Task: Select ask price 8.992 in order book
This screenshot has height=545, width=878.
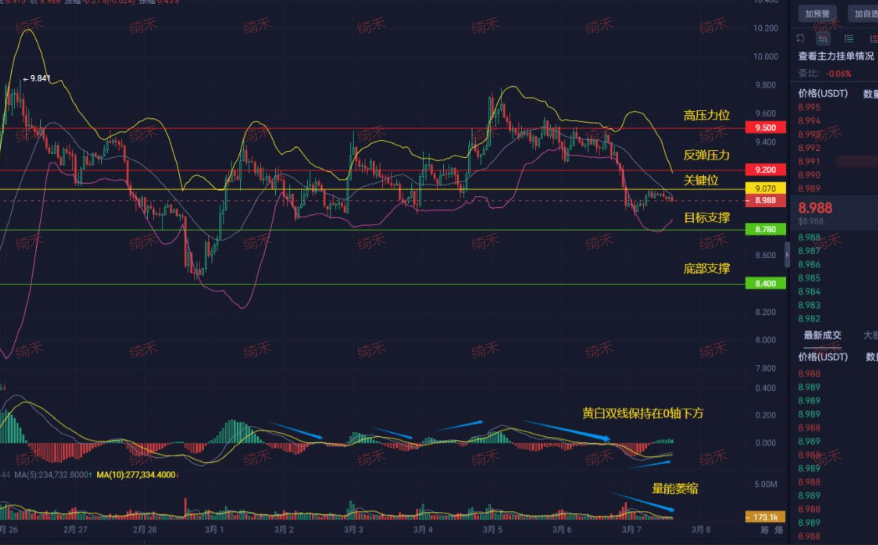Action: pos(809,148)
